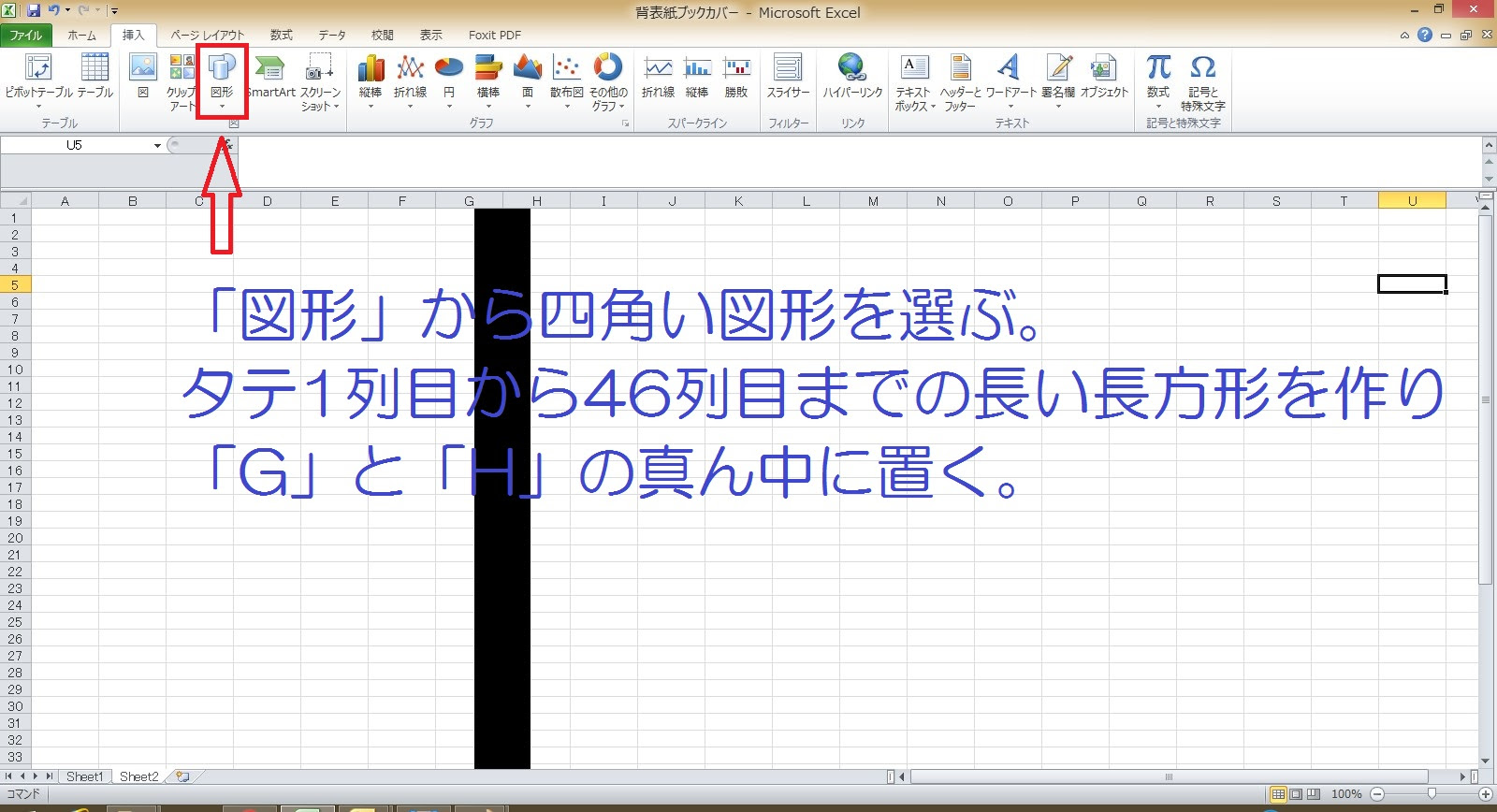This screenshot has width=1497, height=812.
Task: Insert a 数式 equation
Action: tap(1158, 80)
